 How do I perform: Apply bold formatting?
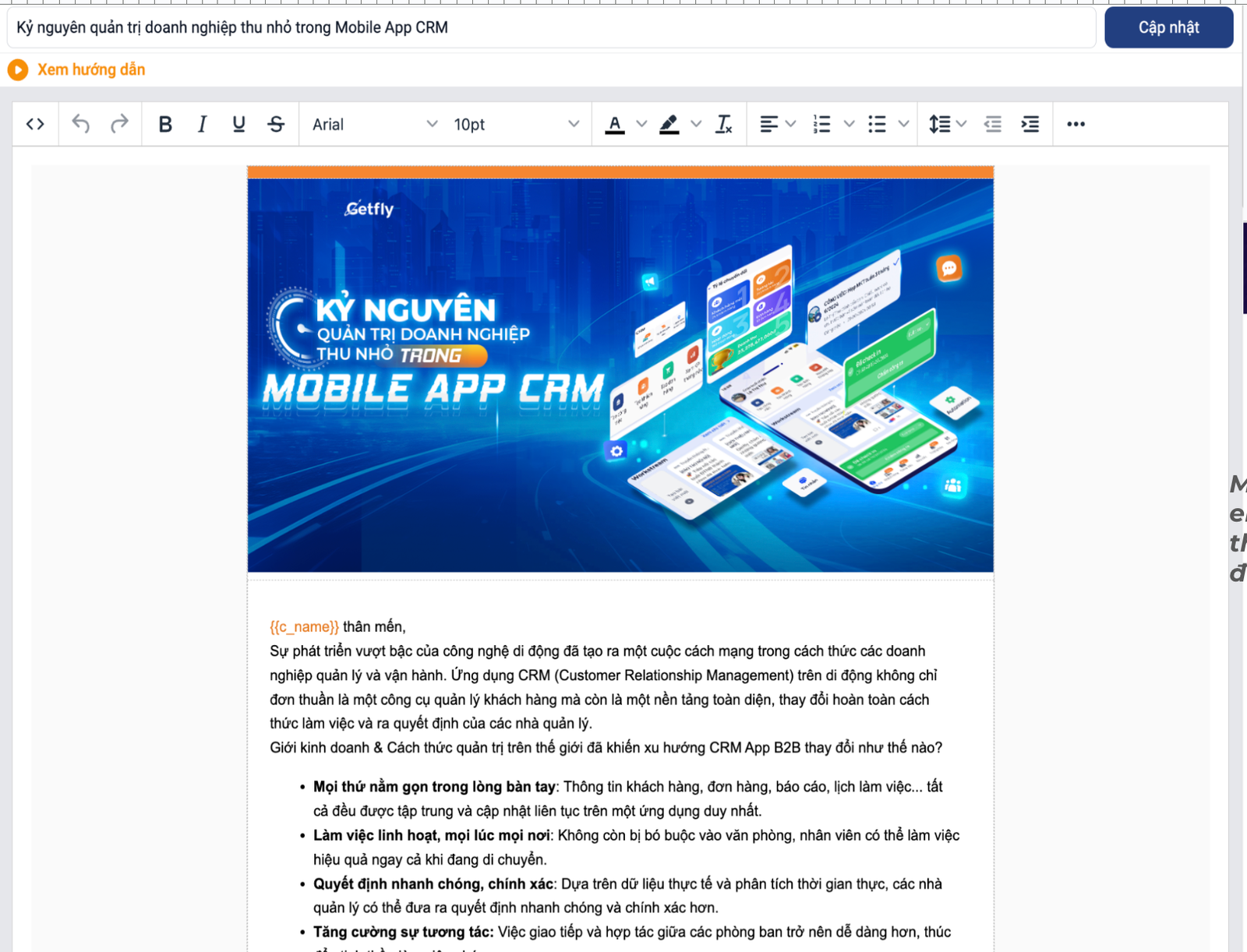[x=164, y=124]
